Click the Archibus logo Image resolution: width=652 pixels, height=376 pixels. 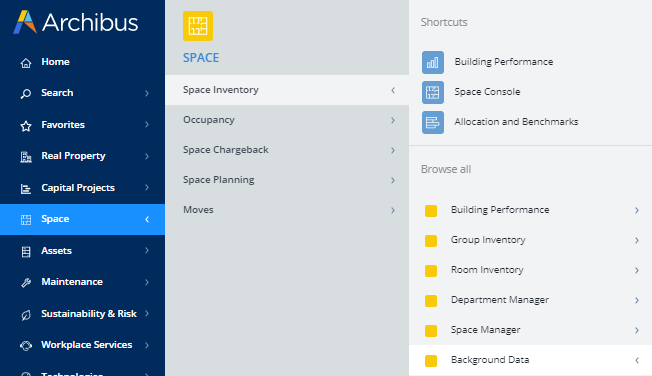tap(75, 22)
